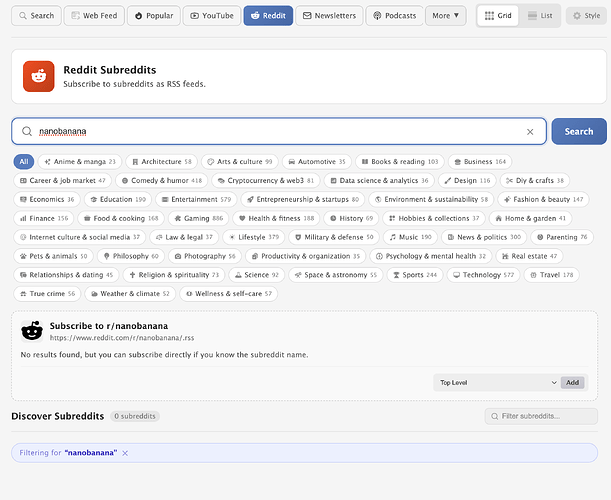Screen dimensions: 611x500
Task: Open the Top Level folder dropdown
Action: 498,383
